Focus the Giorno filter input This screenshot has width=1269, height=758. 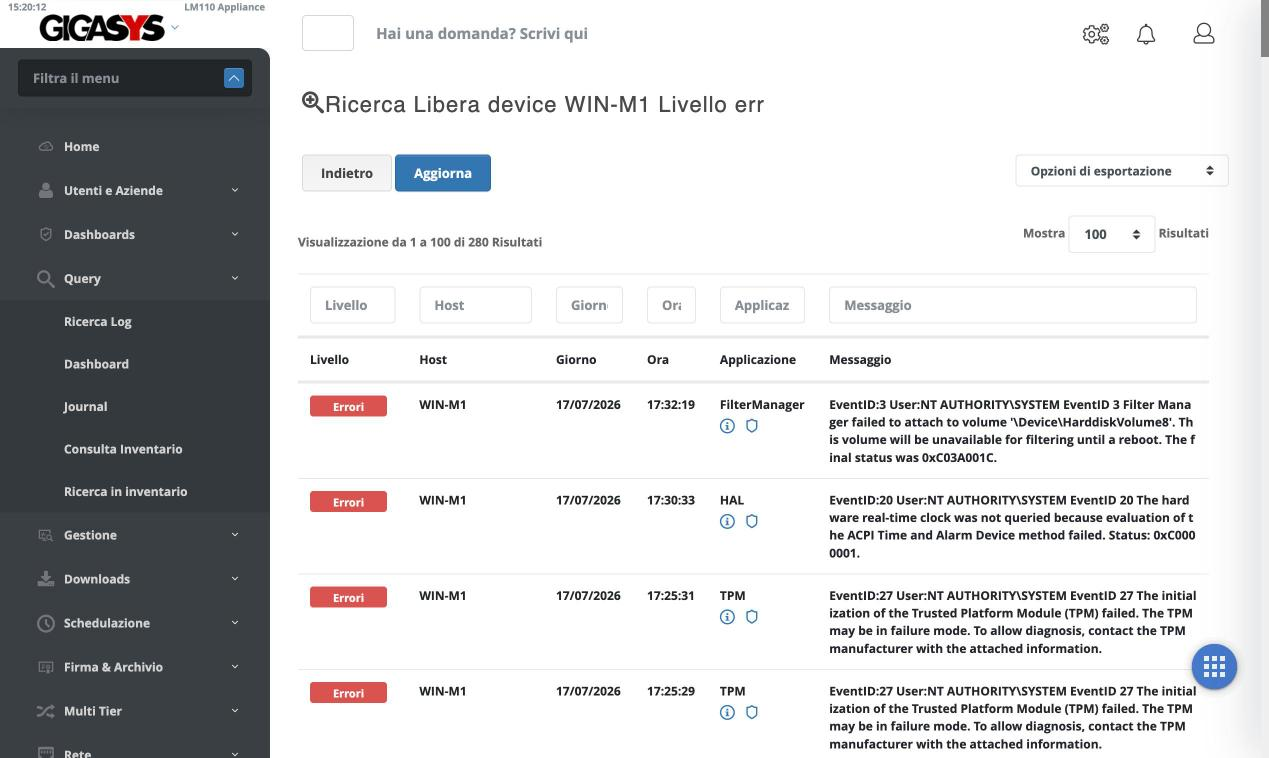pyautogui.click(x=589, y=305)
